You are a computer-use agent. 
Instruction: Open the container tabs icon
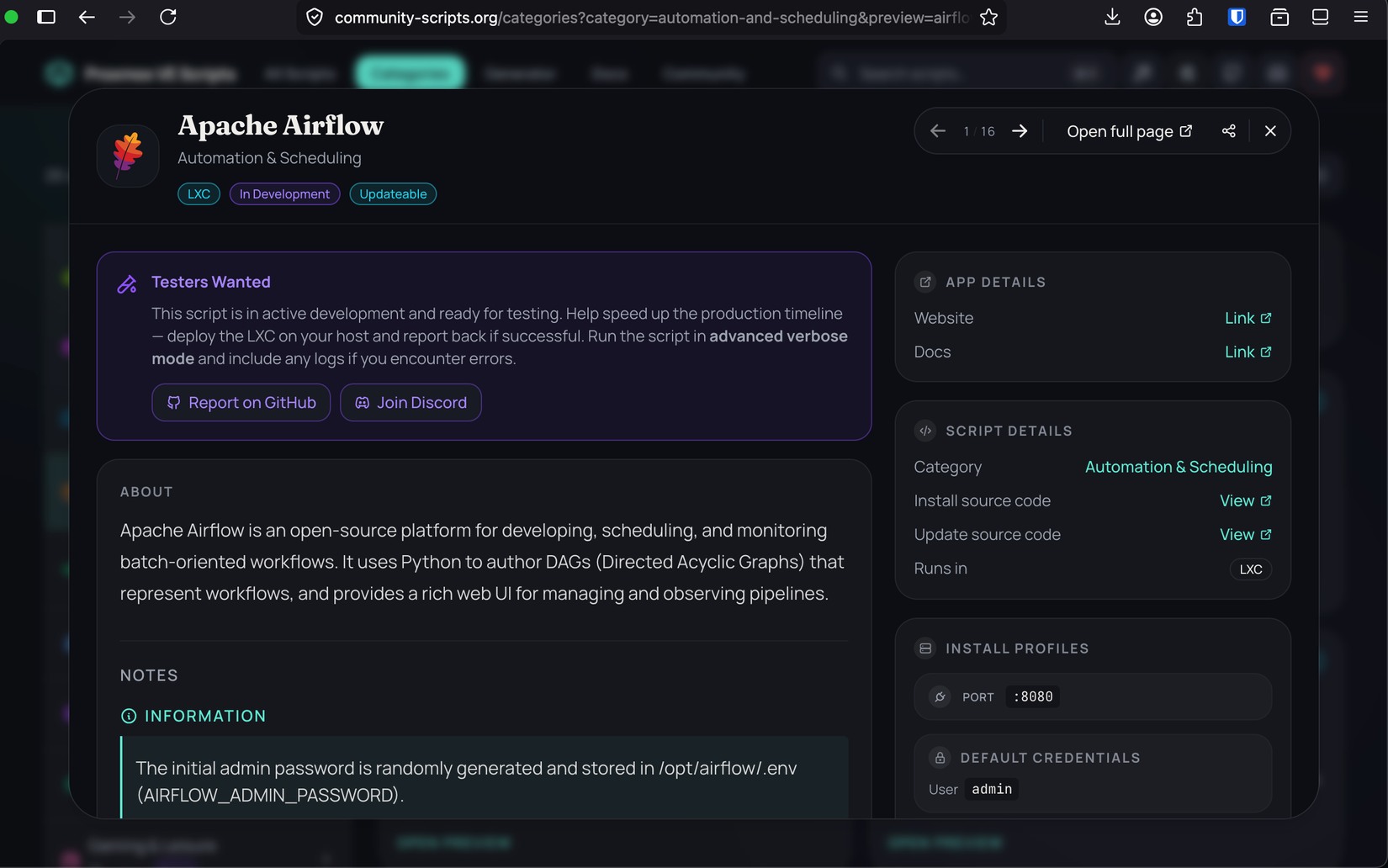1279,17
